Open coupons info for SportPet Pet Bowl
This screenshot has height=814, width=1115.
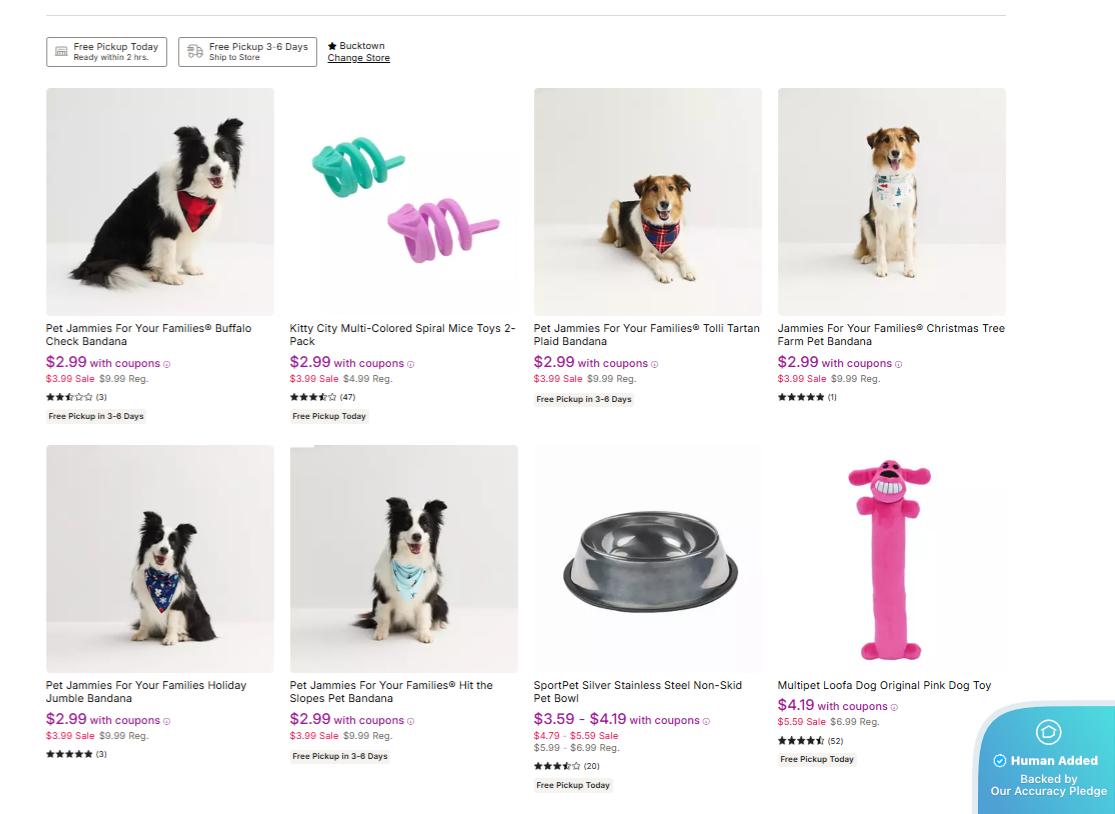(x=706, y=720)
